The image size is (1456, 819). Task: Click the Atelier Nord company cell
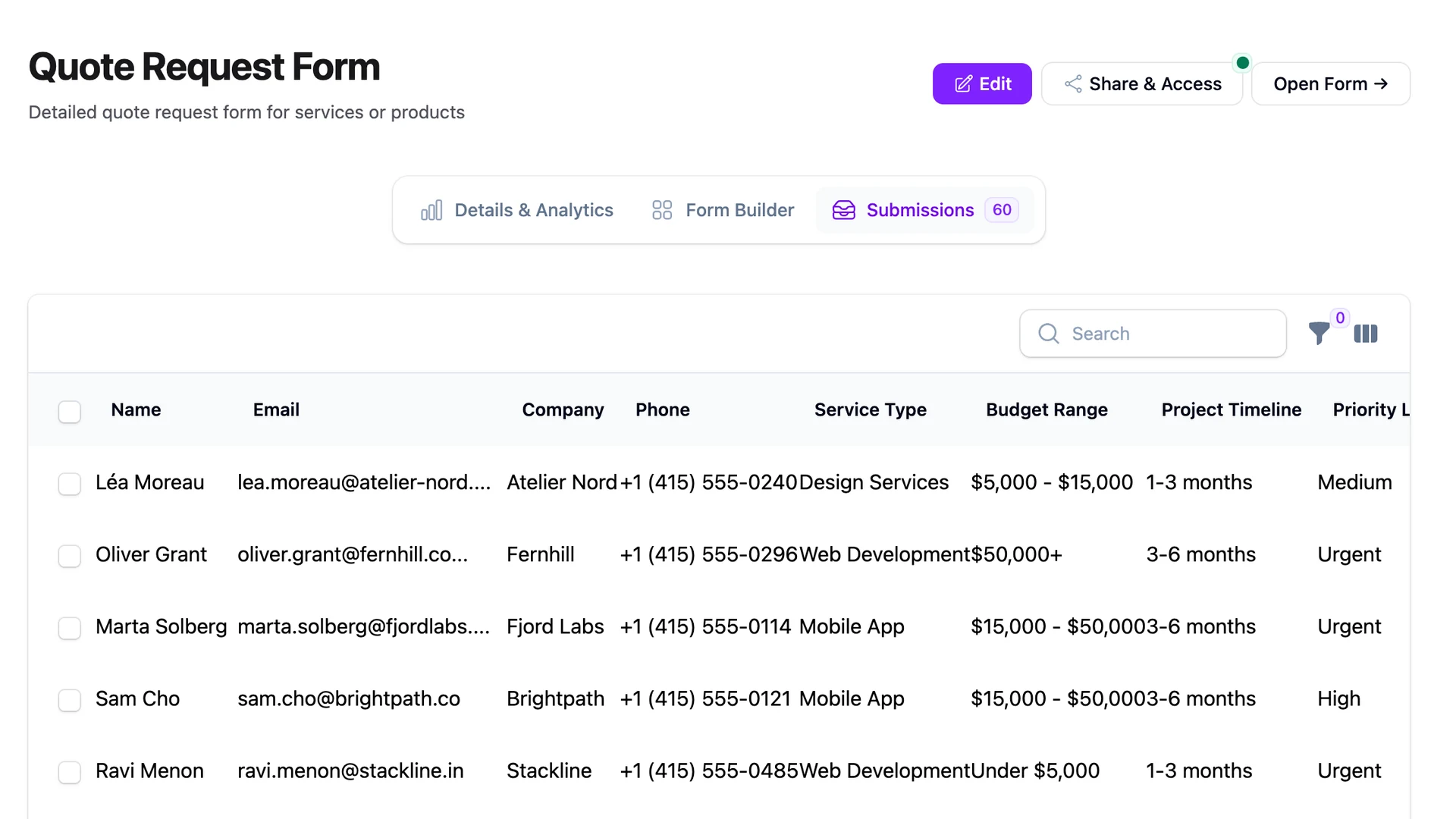(x=562, y=482)
